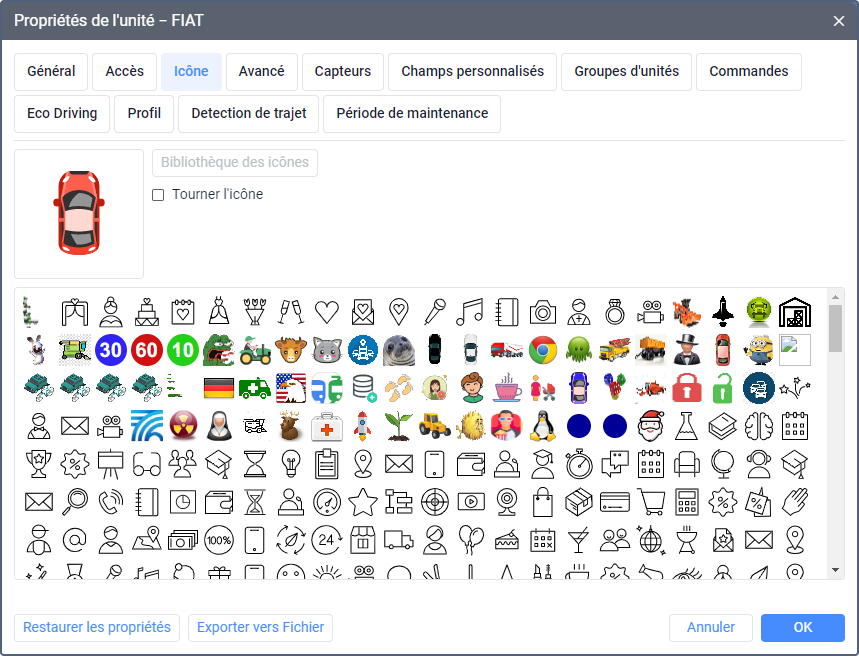859x656 pixels.
Task: Select the hourglass icon in trophy row
Action: tap(255, 464)
